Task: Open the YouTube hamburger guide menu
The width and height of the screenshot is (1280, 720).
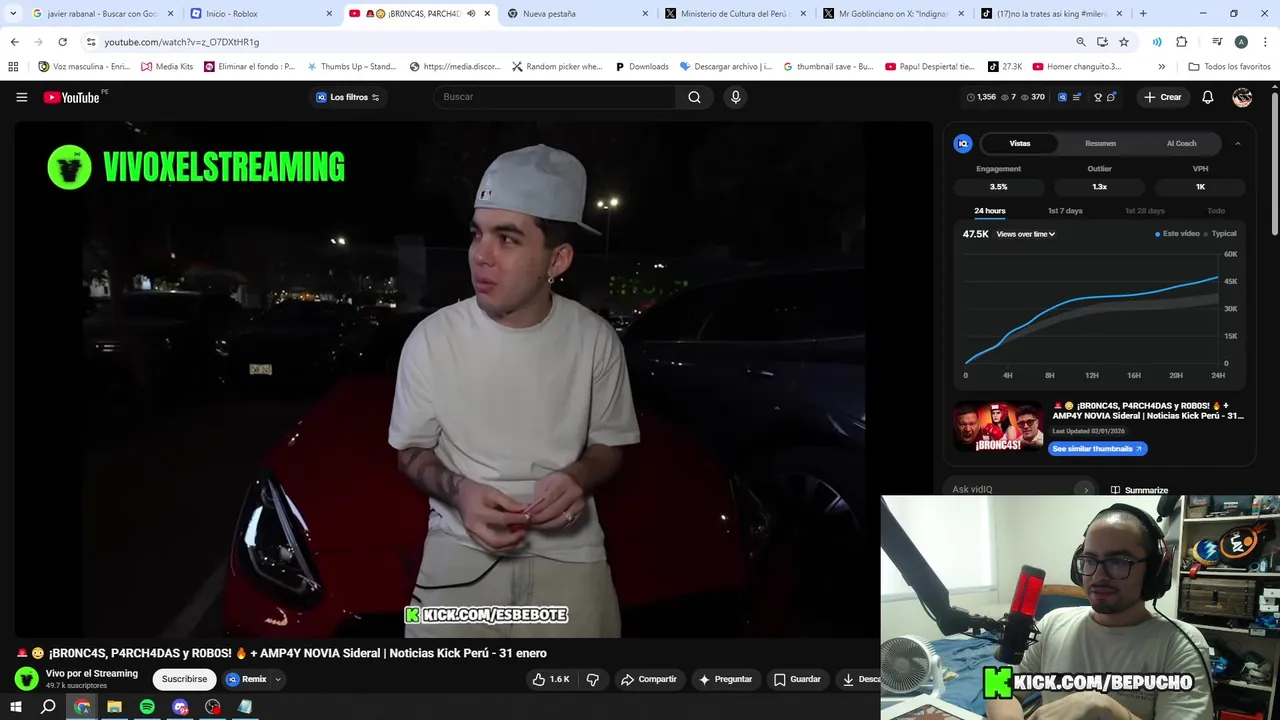Action: [x=21, y=97]
